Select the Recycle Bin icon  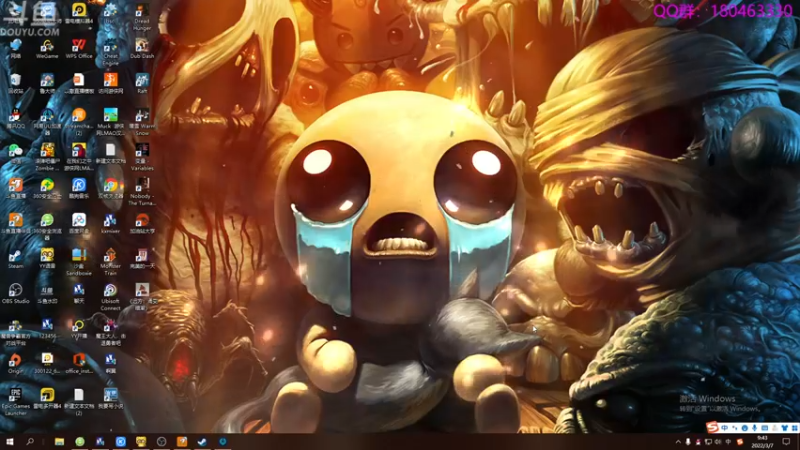[15, 84]
